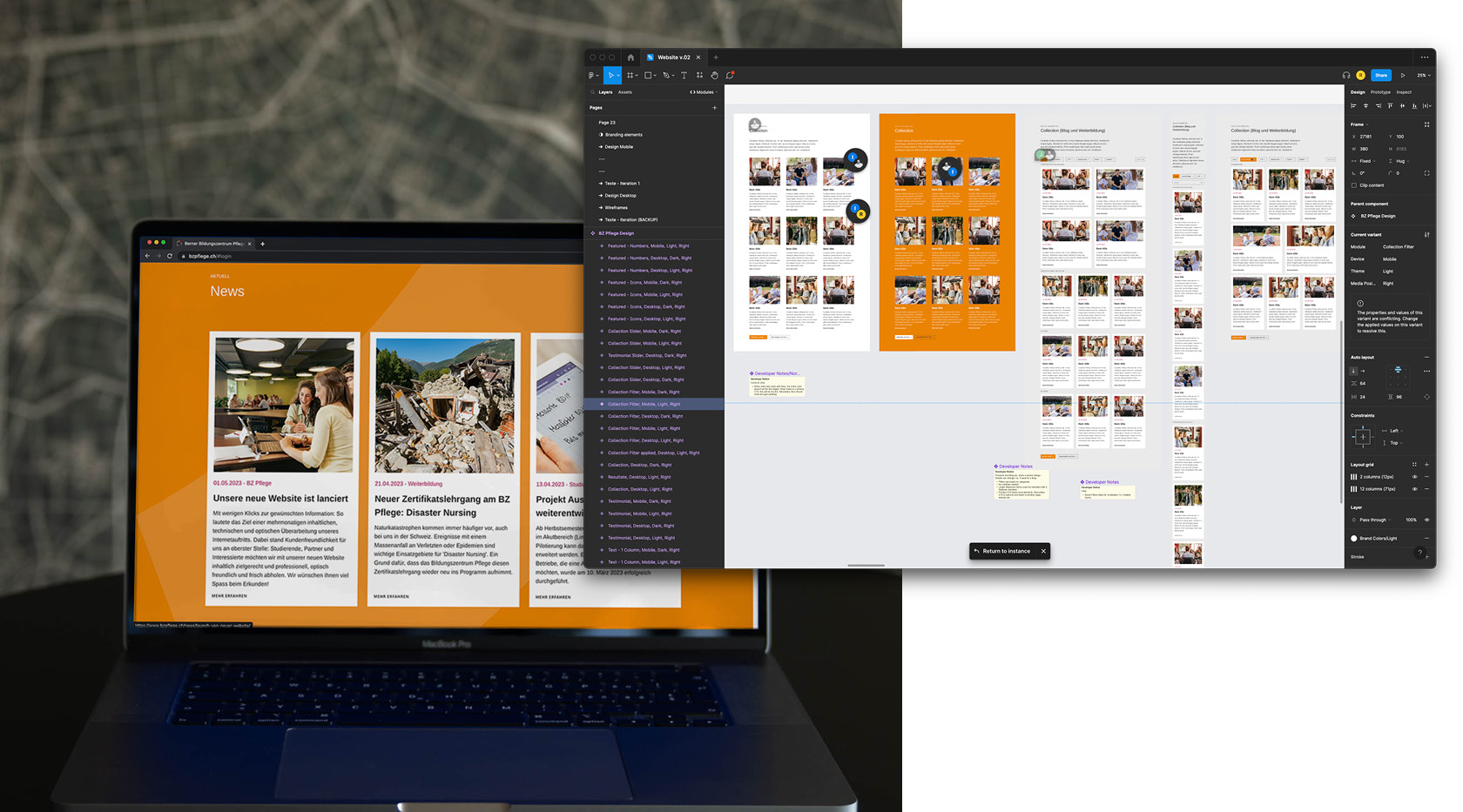The height and width of the screenshot is (812, 1463).
Task: Click independent corners icon
Action: (x=1426, y=173)
